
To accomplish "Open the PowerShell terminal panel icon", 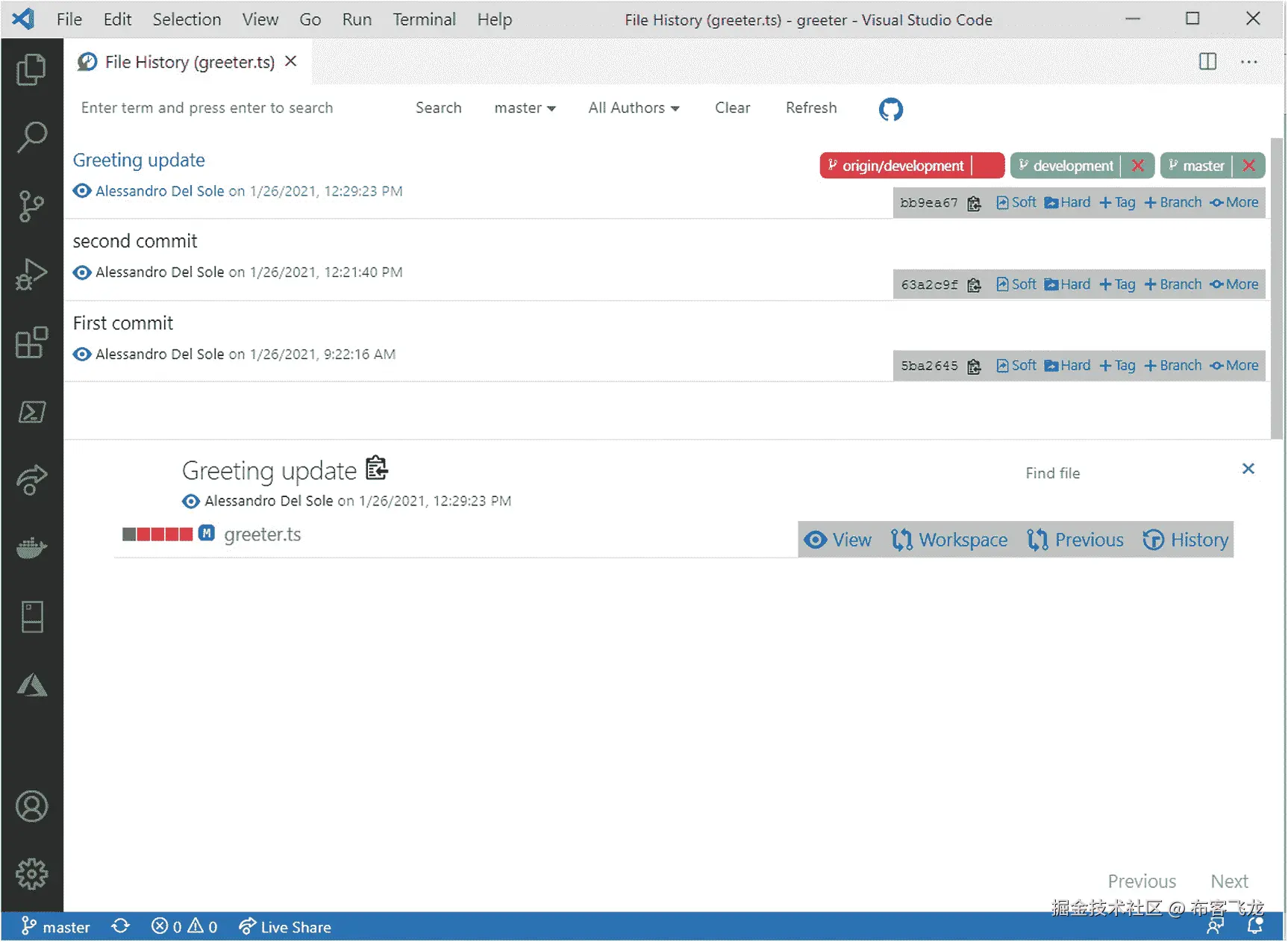I will 31,411.
